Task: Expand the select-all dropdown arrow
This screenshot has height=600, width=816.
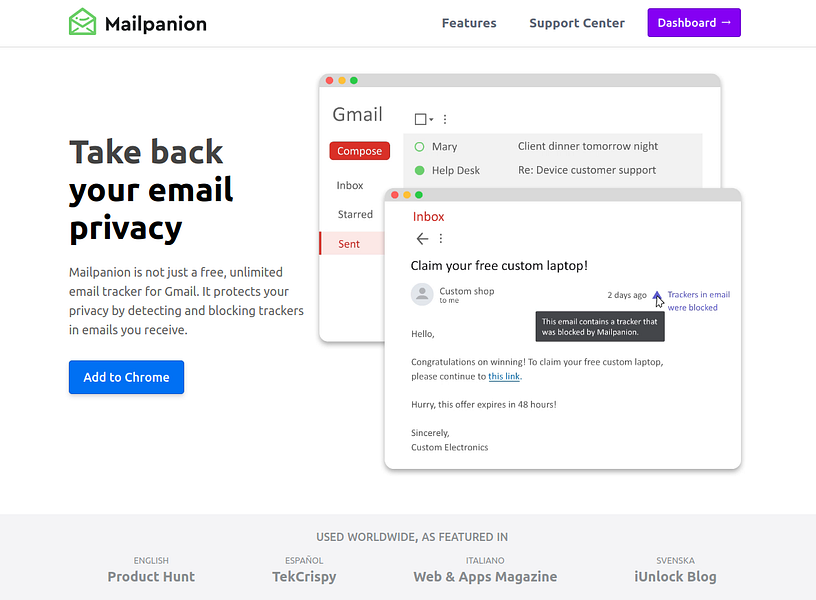Action: point(431,120)
